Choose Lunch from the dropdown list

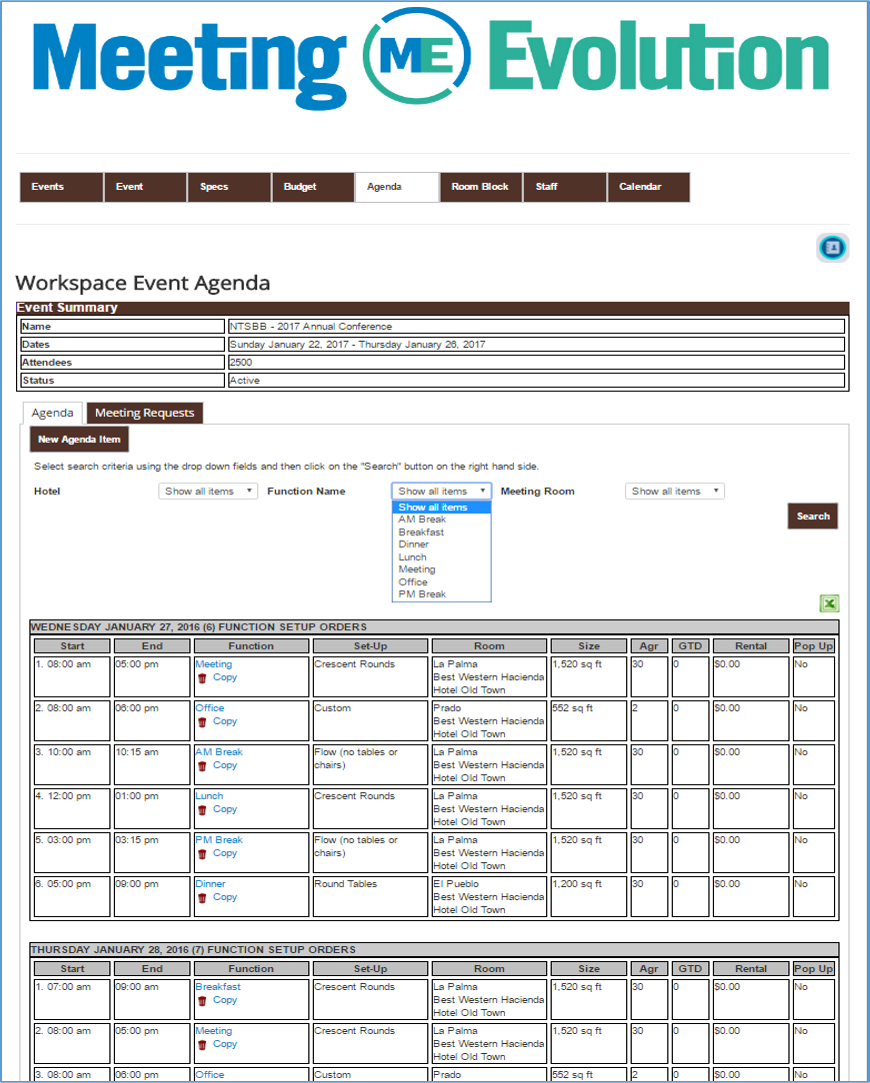(412, 557)
